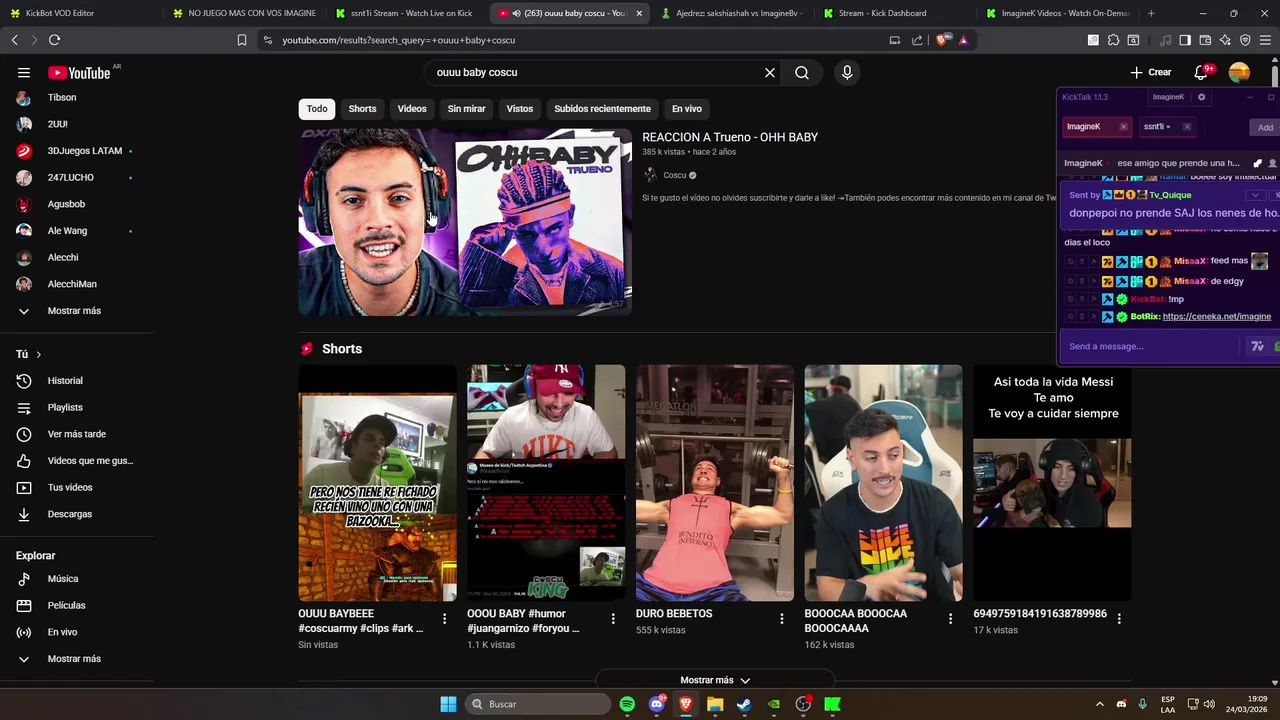Expand Explorar section with Mostrar más

pos(75,659)
